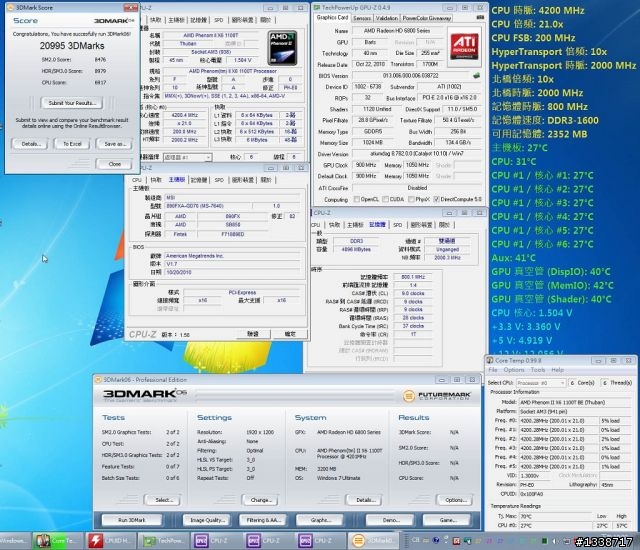
Task: Click Options under Results in 3DMark06
Action: tap(454, 500)
